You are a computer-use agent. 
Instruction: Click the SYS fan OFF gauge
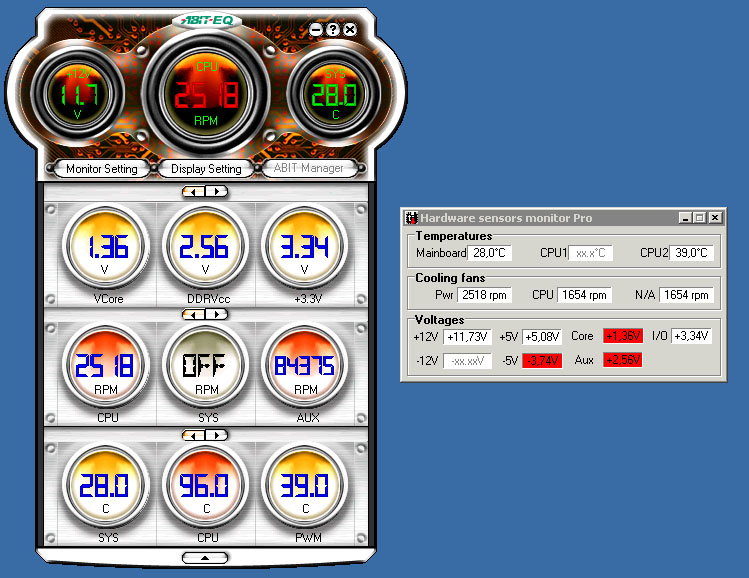click(205, 367)
